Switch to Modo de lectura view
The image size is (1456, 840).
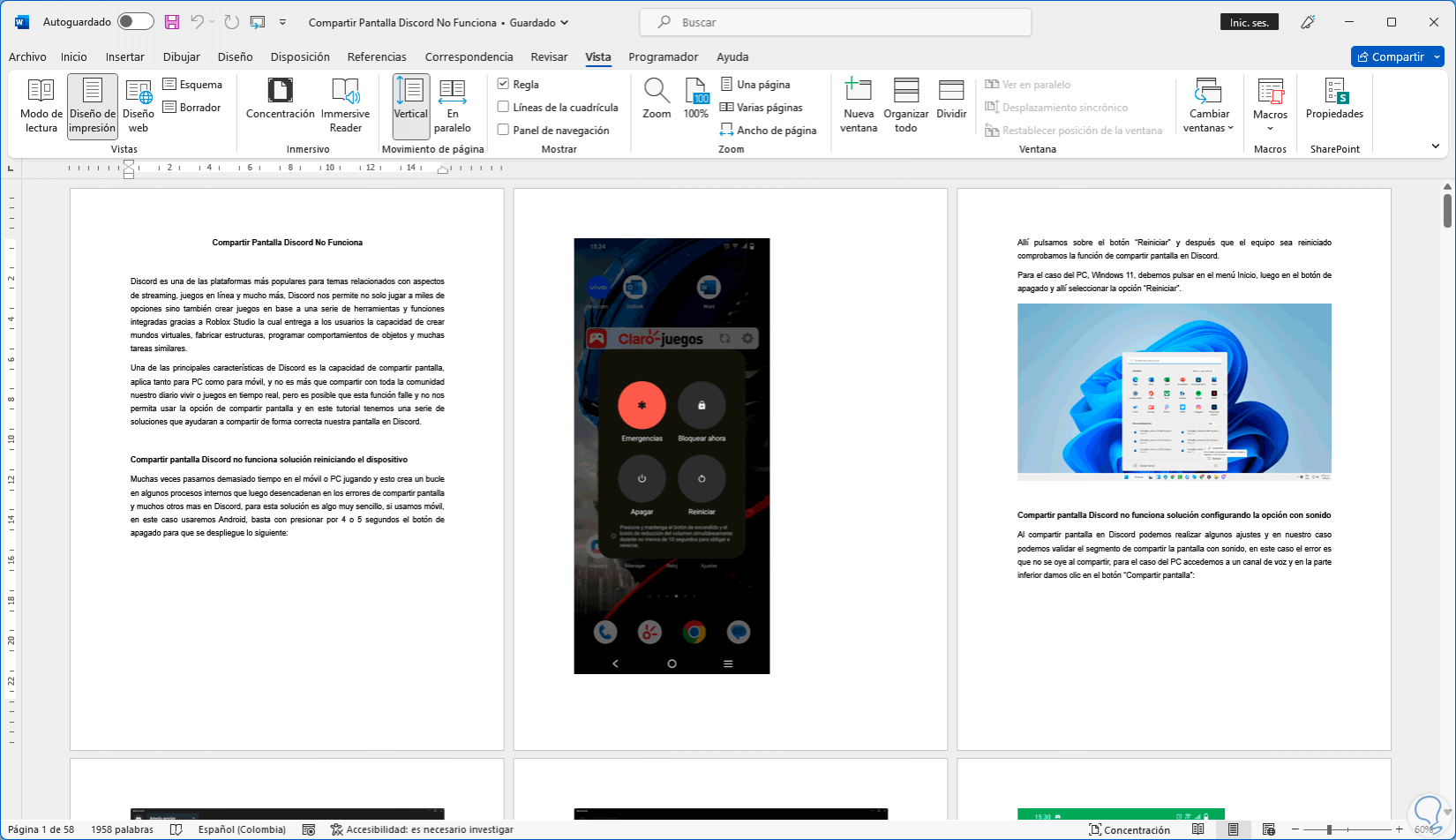(41, 105)
